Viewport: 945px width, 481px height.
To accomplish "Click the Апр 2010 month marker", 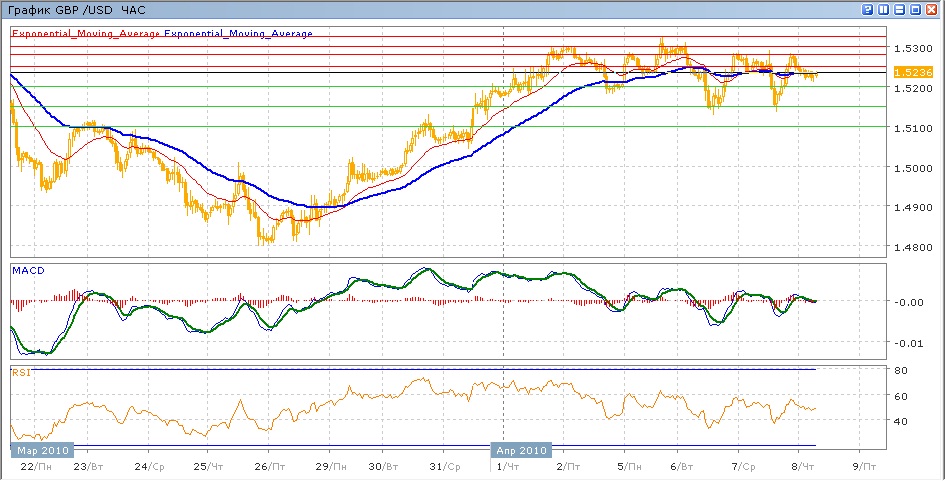I will tap(522, 450).
